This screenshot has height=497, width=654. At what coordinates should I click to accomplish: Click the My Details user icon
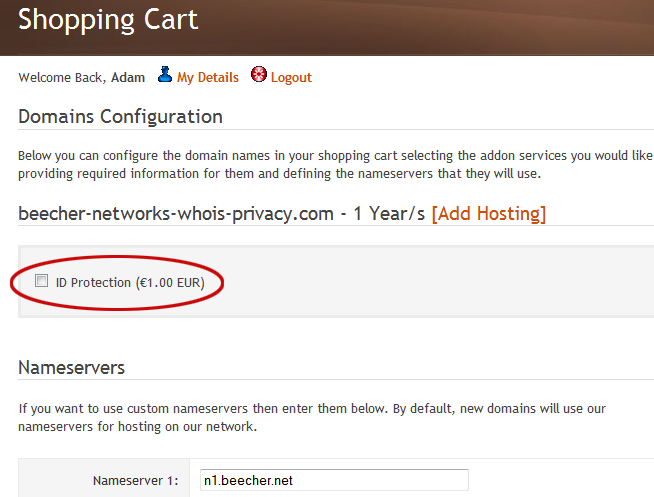(x=165, y=75)
